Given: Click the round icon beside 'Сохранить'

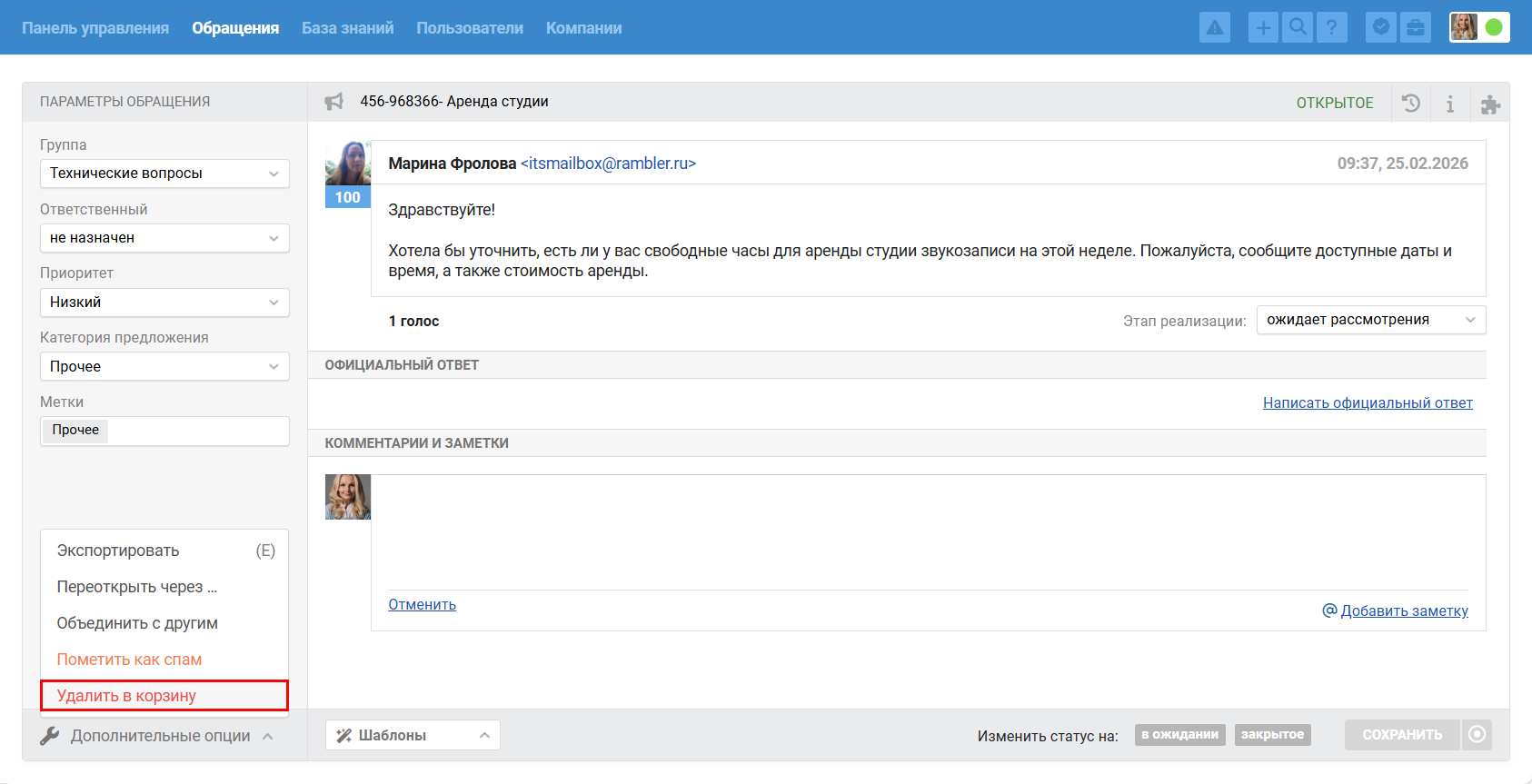Looking at the screenshot, I should point(1477,735).
